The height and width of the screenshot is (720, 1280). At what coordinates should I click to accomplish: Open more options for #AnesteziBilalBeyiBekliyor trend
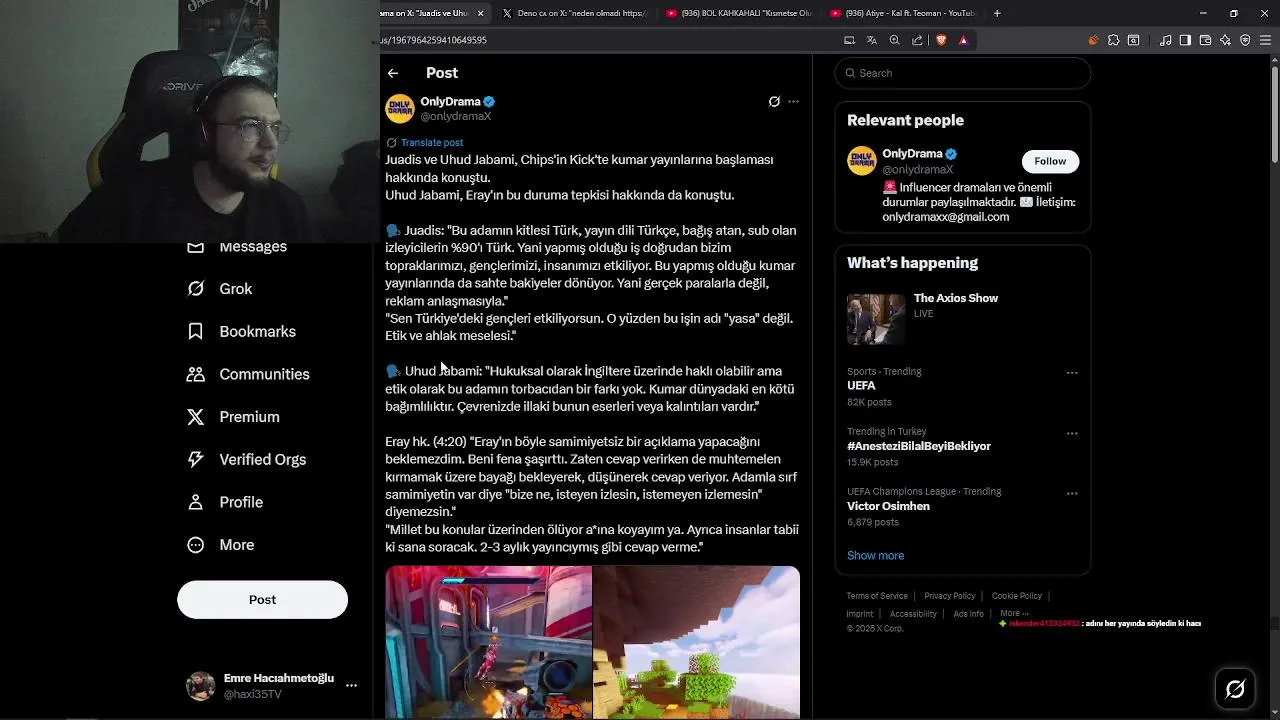[1072, 434]
